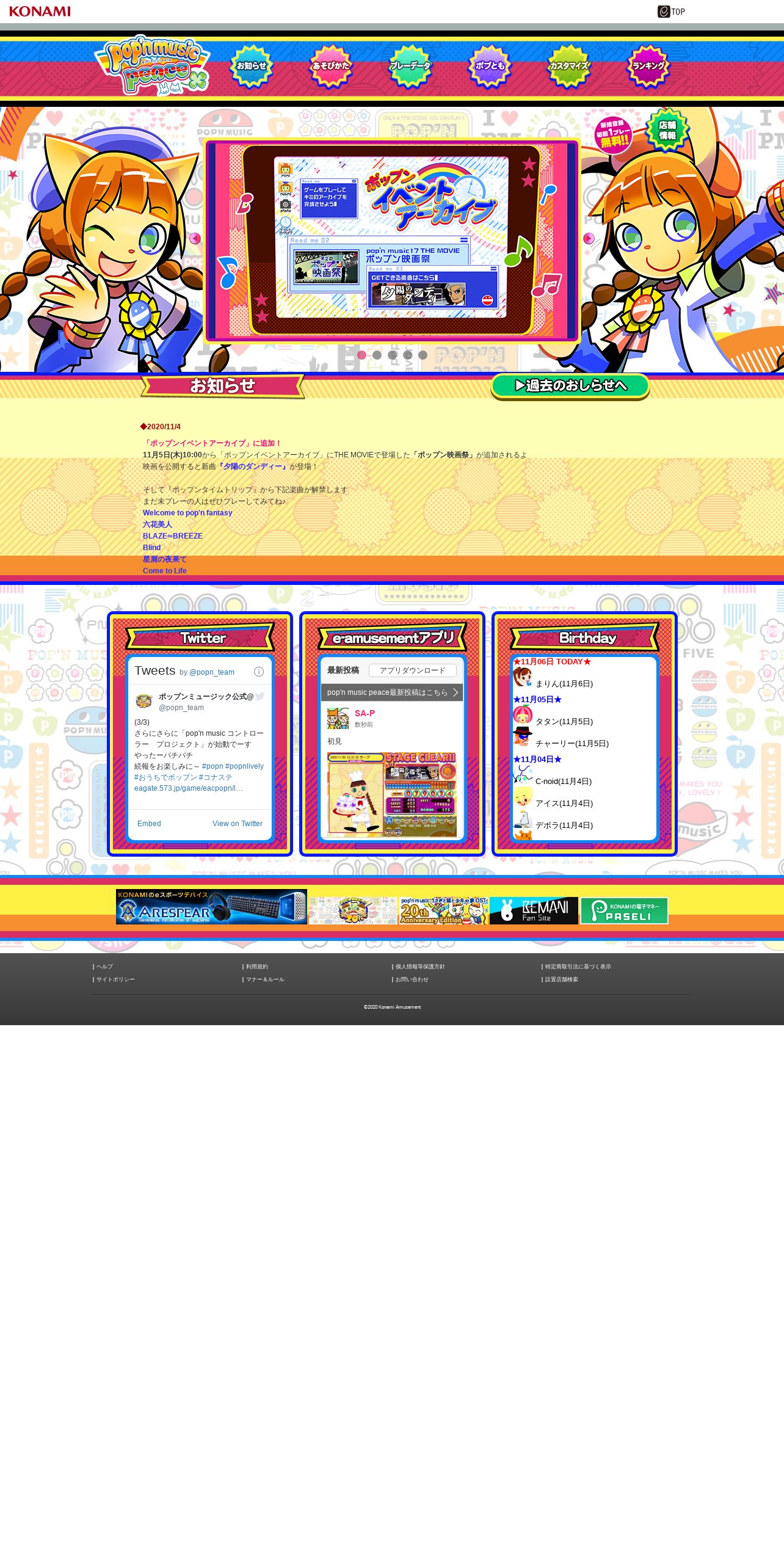Click アイス birthday character icon
This screenshot has width=784, height=1568.
coord(523,797)
